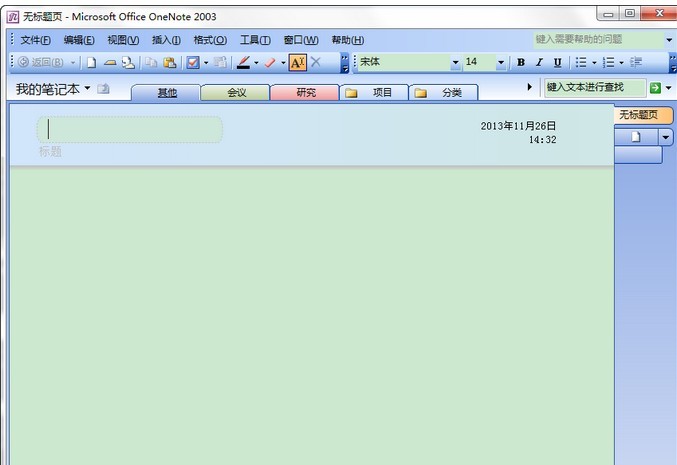Switch to the 其他 section tab

[167, 92]
